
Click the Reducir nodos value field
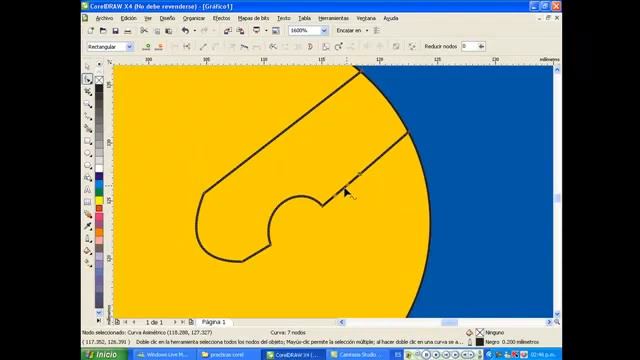click(469, 47)
